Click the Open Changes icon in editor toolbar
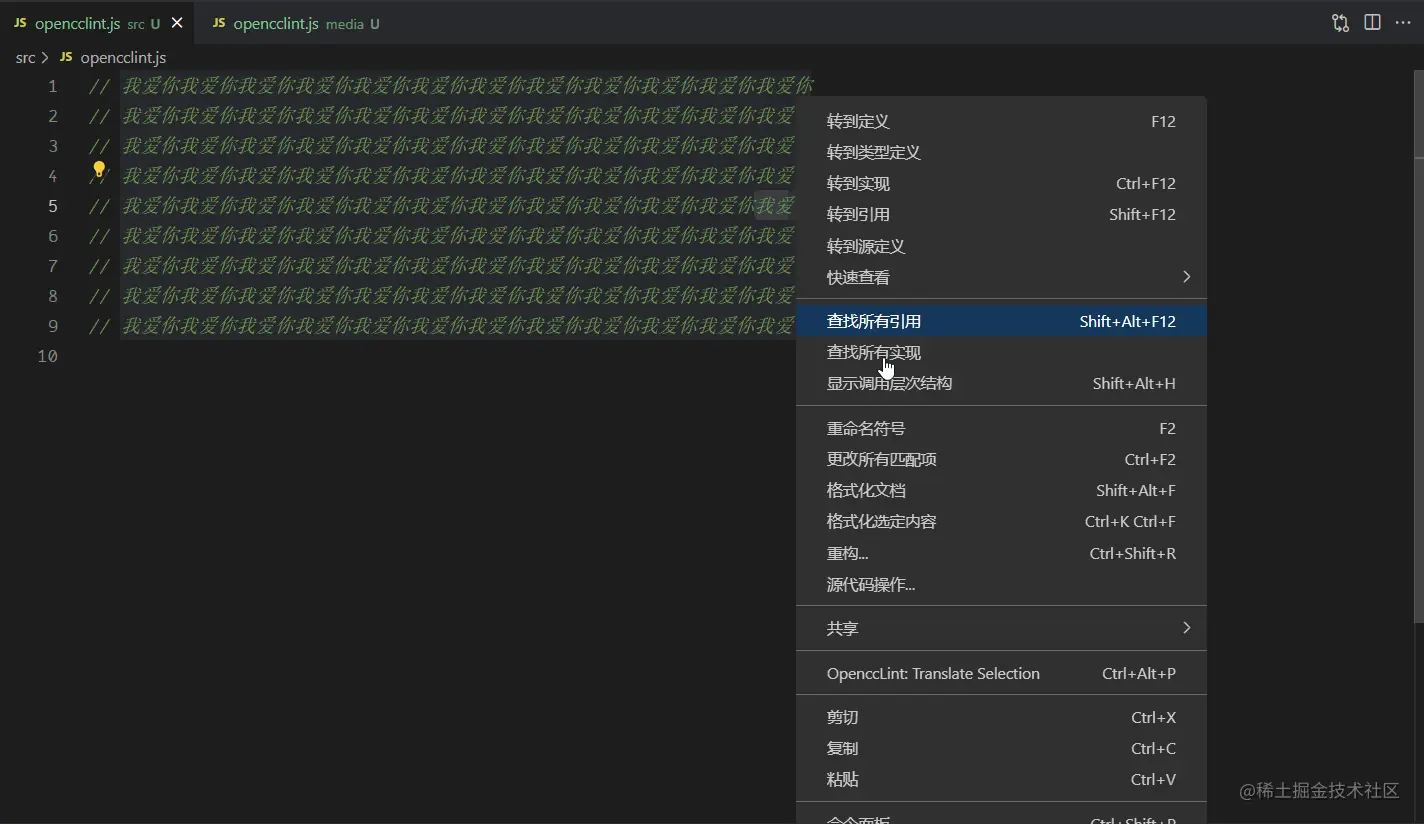The width and height of the screenshot is (1424, 824). point(1340,22)
